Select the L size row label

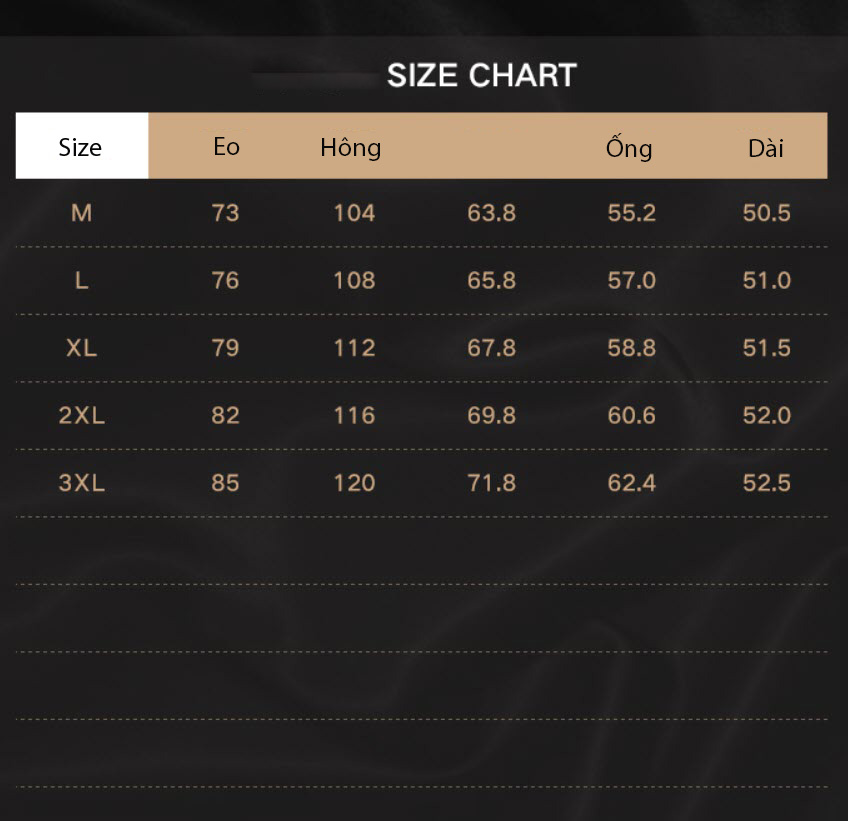pyautogui.click(x=82, y=281)
